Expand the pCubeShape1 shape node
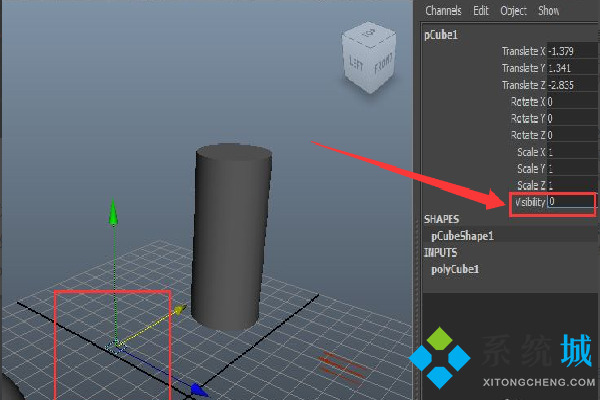The height and width of the screenshot is (400, 600). coord(461,236)
